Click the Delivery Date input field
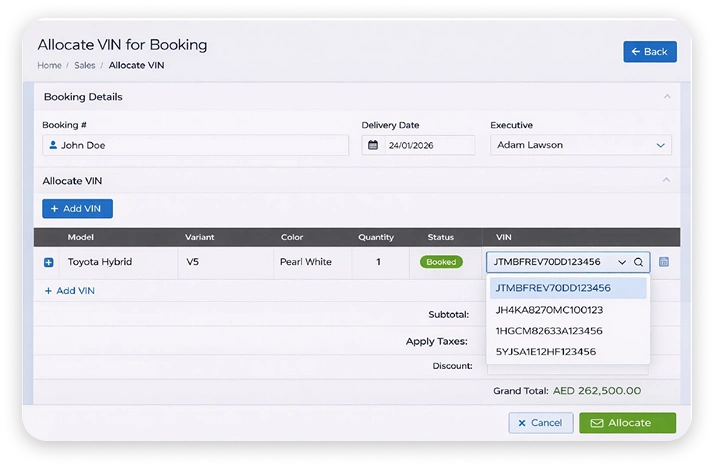Screen dimensions: 714x467 point(418,145)
